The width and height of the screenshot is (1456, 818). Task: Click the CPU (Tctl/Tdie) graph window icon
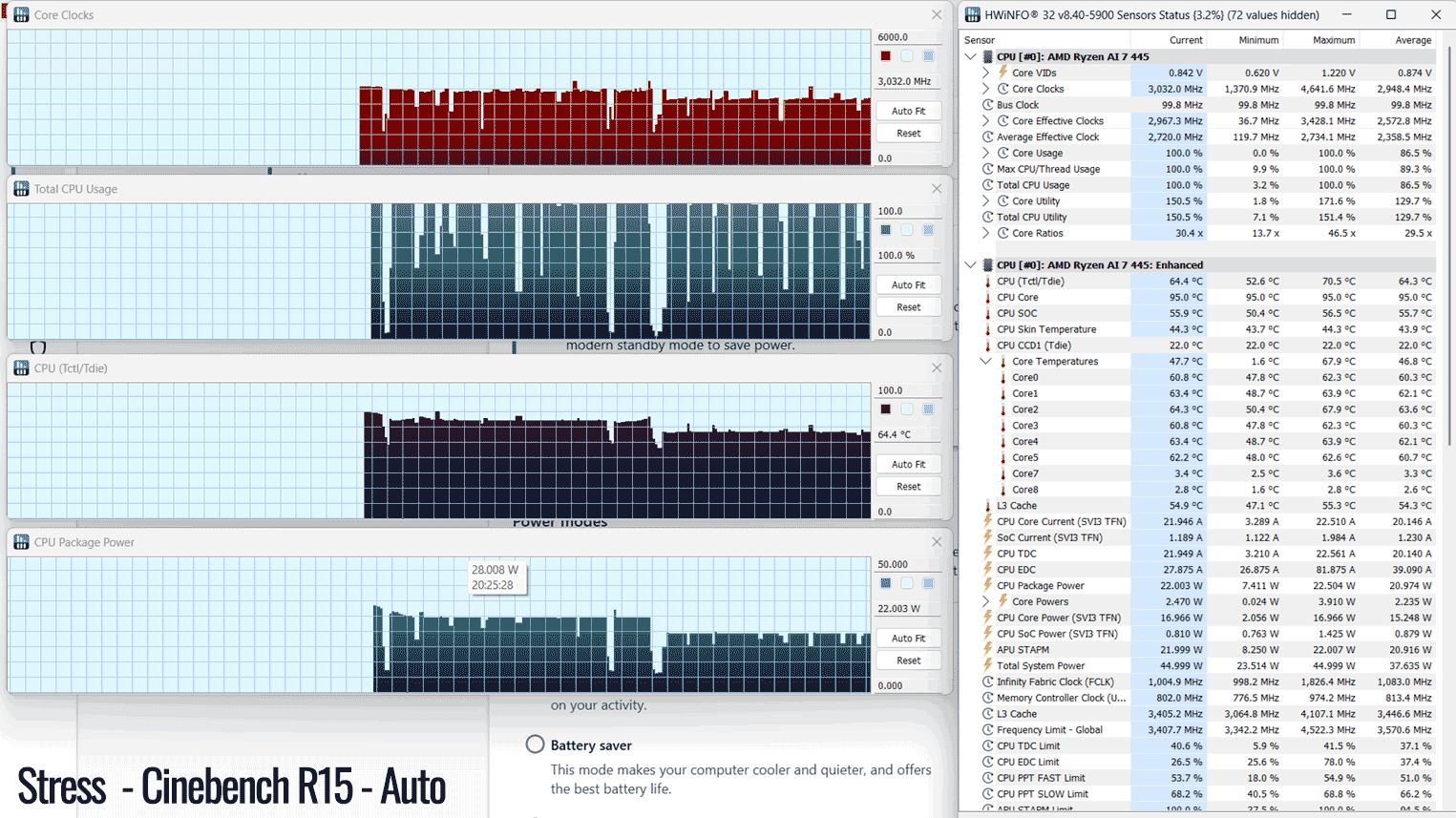[x=21, y=368]
